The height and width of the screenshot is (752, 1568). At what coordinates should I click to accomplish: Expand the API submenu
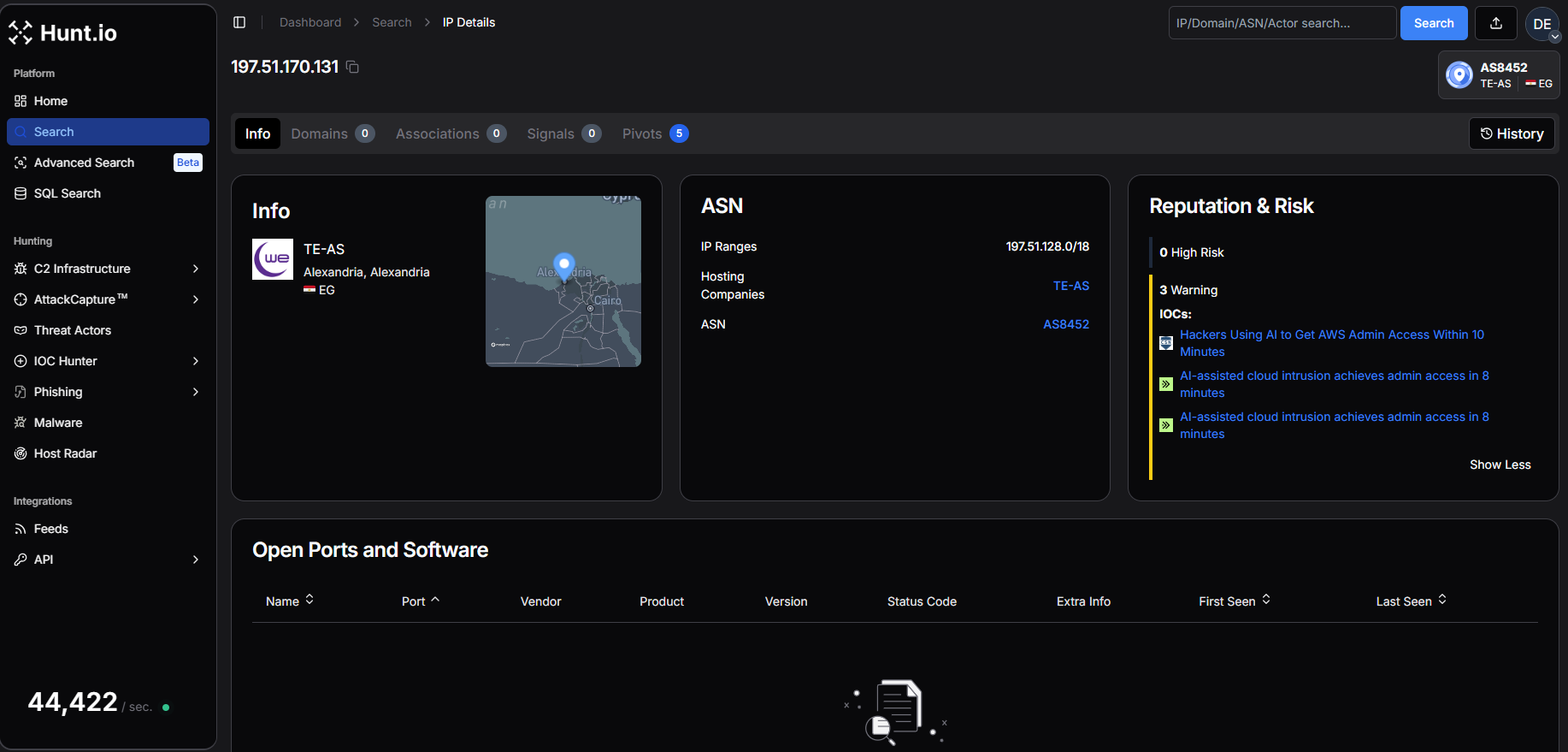tap(196, 560)
